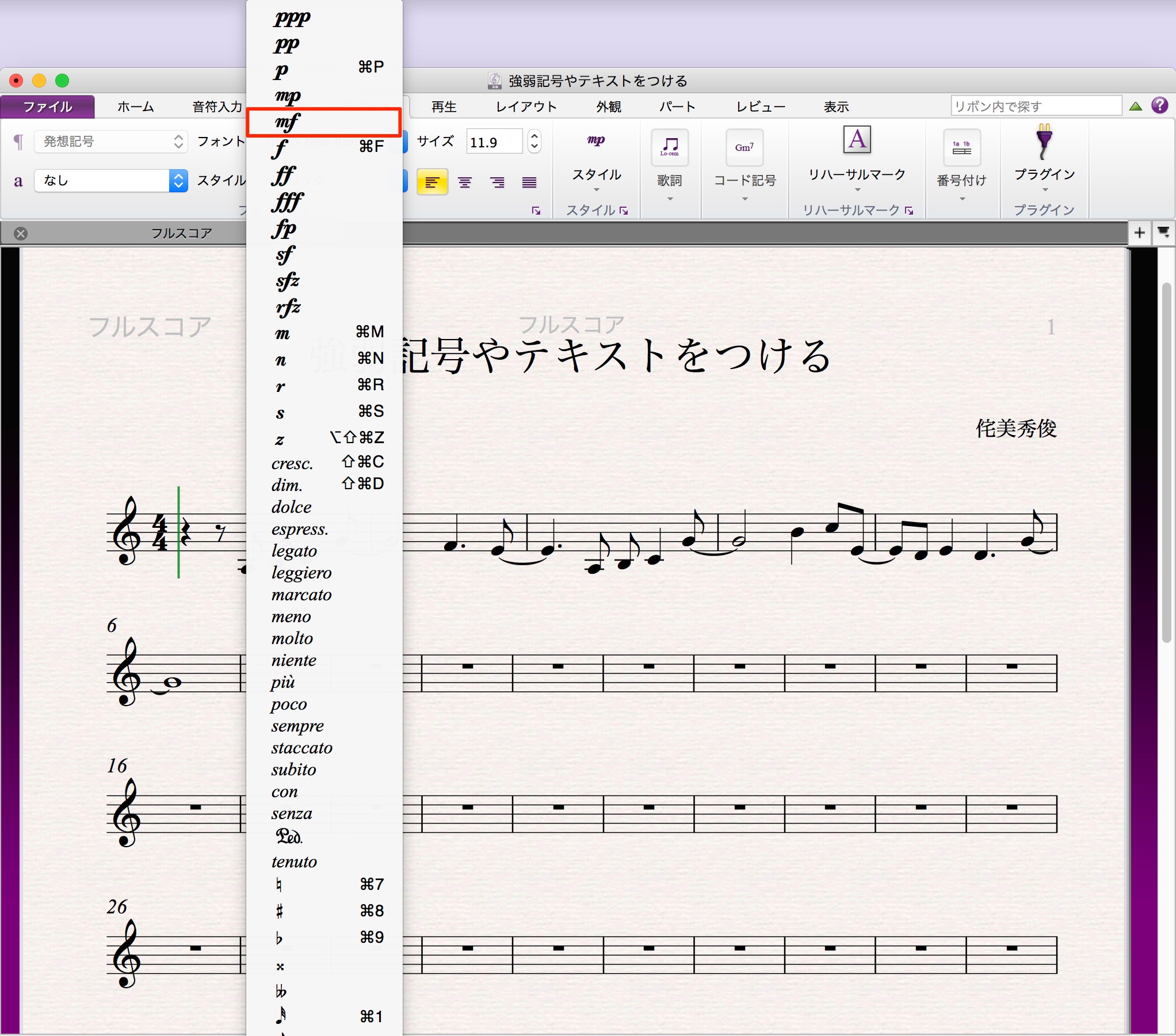Toggle right text alignment

tap(498, 183)
